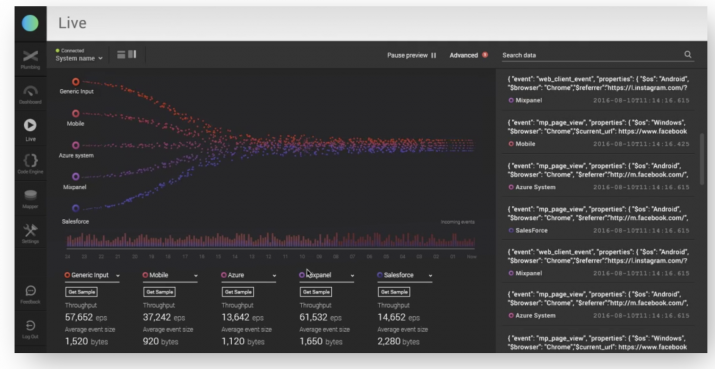Click the Mixpanel source node

pos(76,177)
